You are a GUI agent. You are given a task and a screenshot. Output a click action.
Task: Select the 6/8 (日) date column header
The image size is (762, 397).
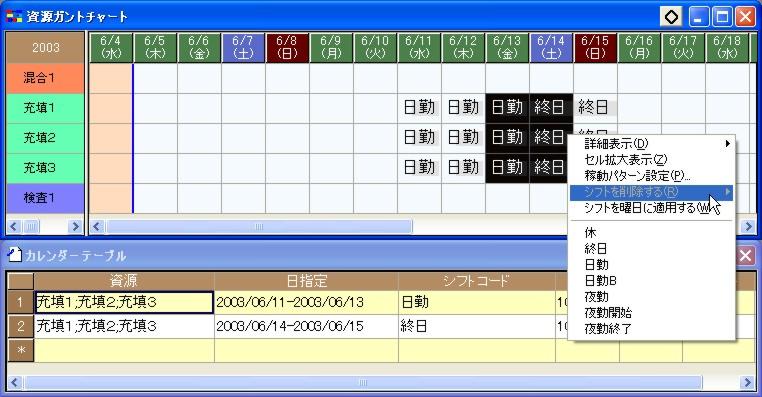(287, 48)
